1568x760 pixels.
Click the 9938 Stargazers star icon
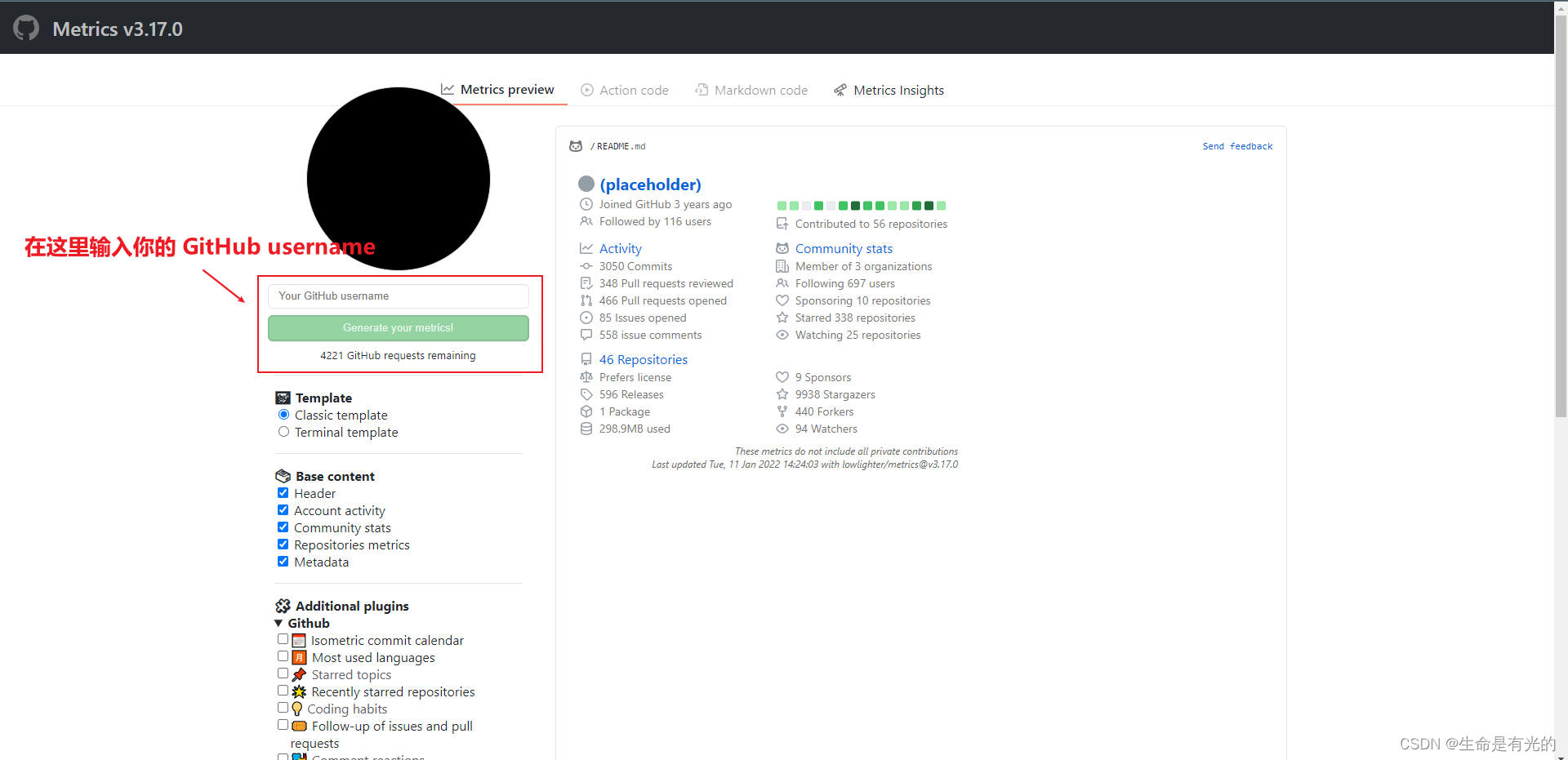click(x=782, y=394)
